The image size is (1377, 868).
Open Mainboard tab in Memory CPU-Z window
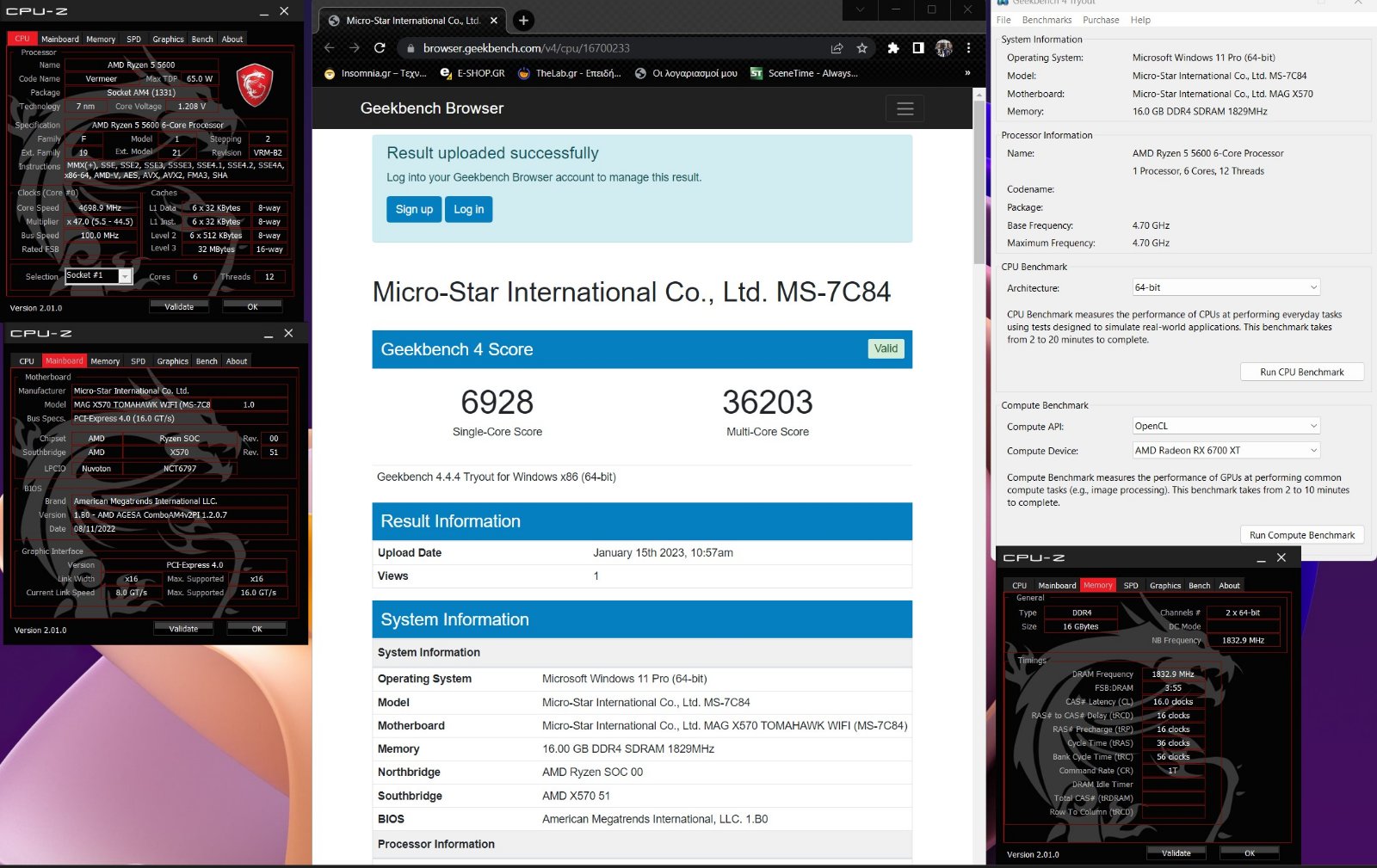pyautogui.click(x=1057, y=586)
